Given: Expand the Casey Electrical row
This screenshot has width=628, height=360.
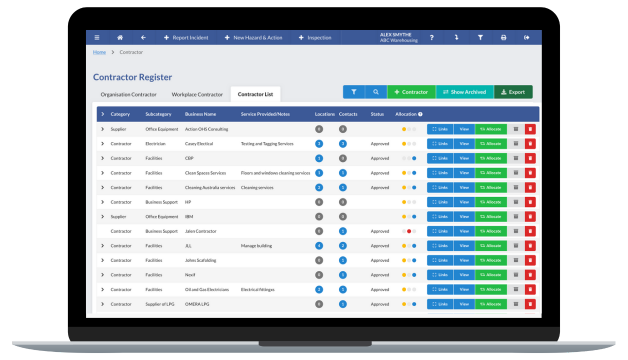Looking at the screenshot, I should tap(103, 143).
